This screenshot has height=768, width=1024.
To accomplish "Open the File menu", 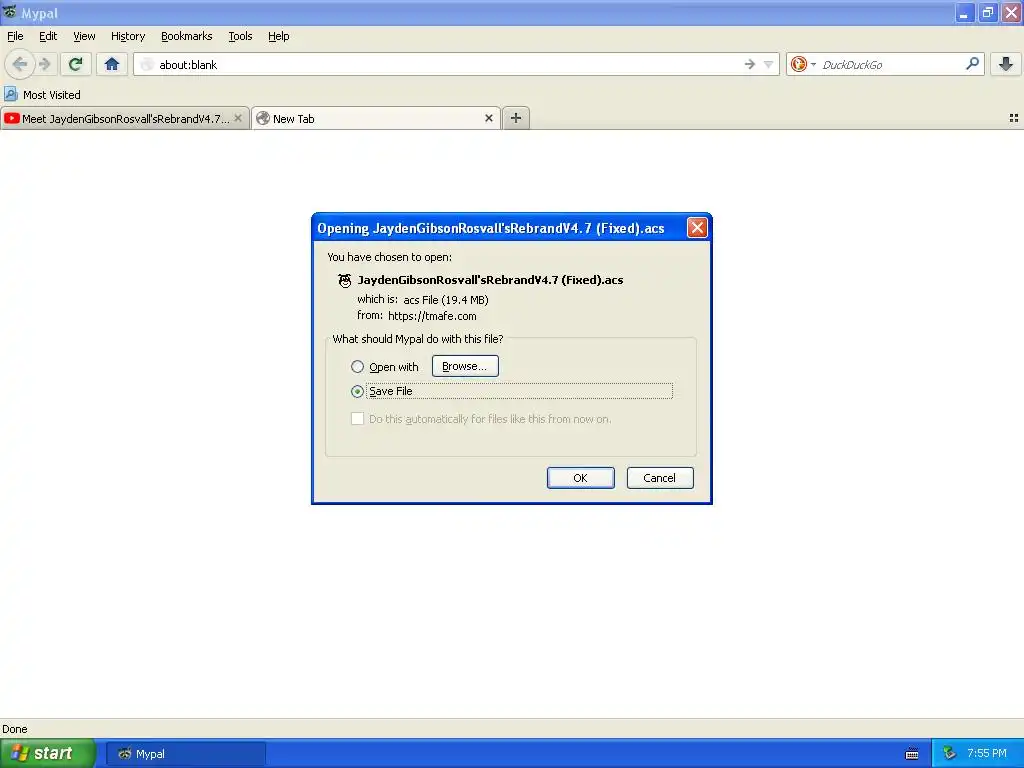I will point(15,36).
